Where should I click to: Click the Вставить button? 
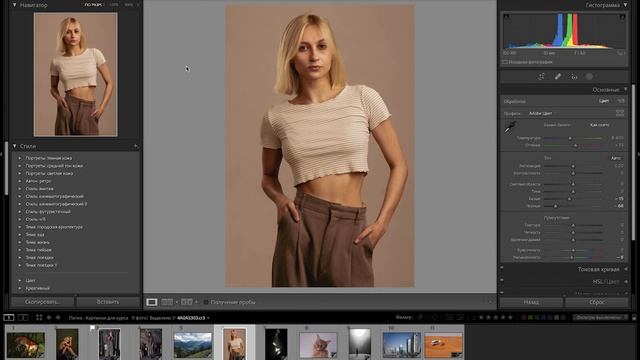[x=108, y=302]
